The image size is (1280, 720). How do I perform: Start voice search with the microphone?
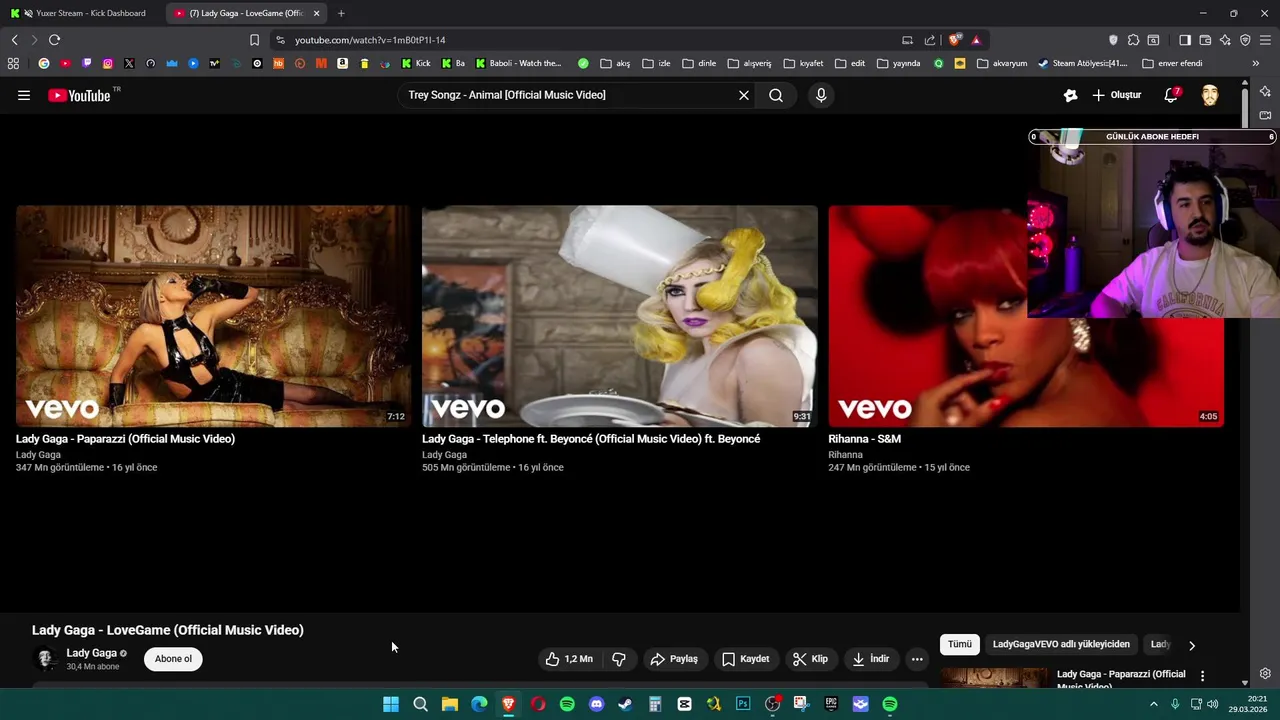click(821, 95)
